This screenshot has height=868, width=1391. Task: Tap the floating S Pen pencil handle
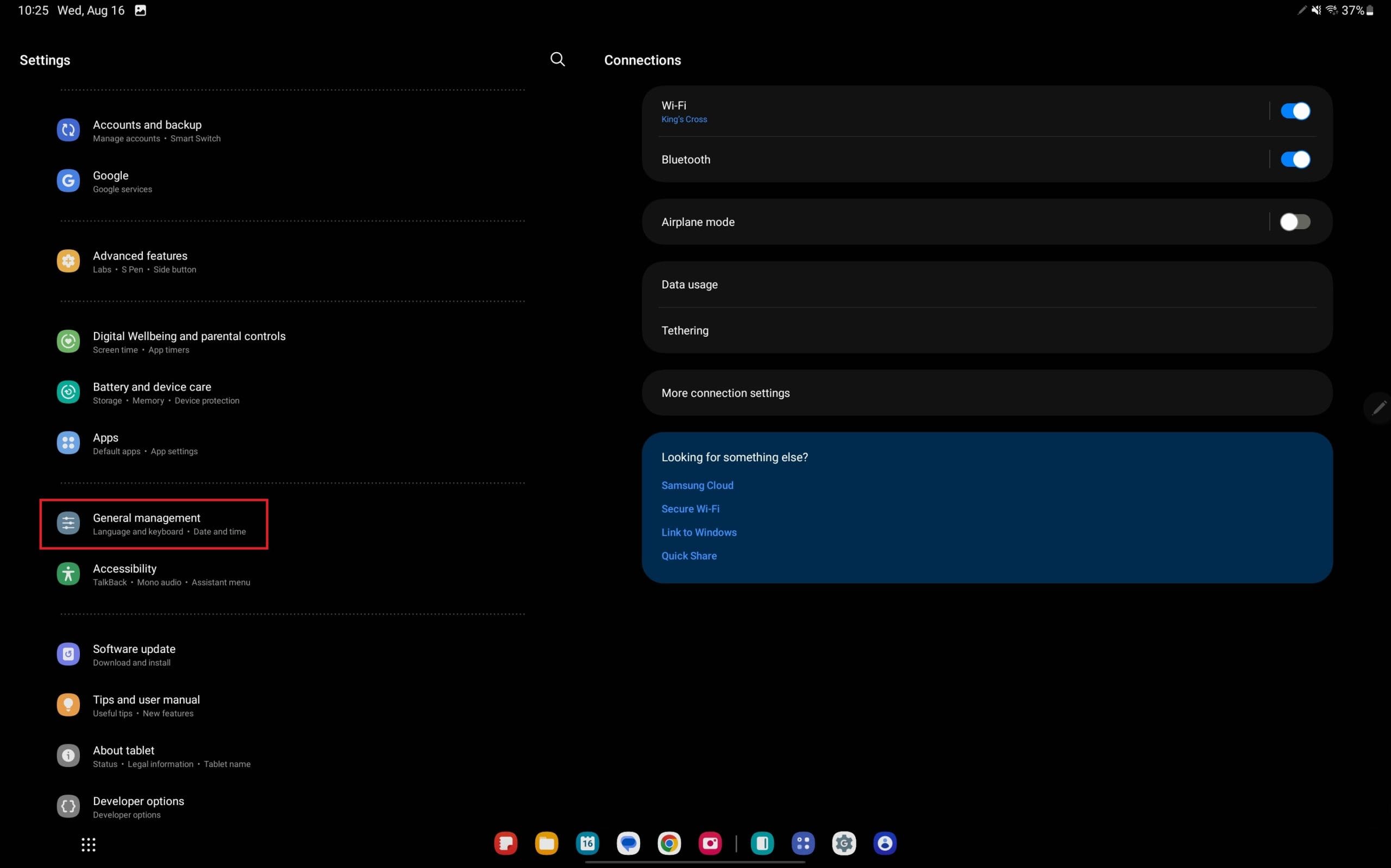1379,408
